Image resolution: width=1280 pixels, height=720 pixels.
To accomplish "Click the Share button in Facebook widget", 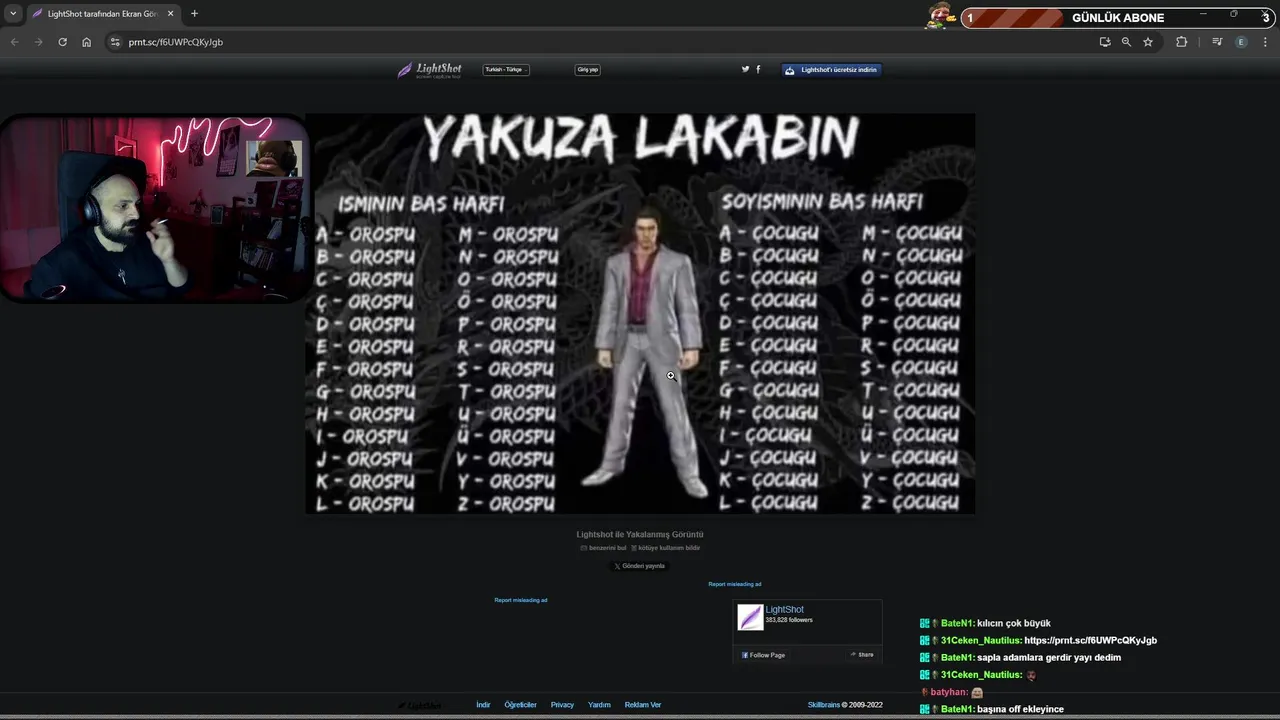I will tap(862, 655).
